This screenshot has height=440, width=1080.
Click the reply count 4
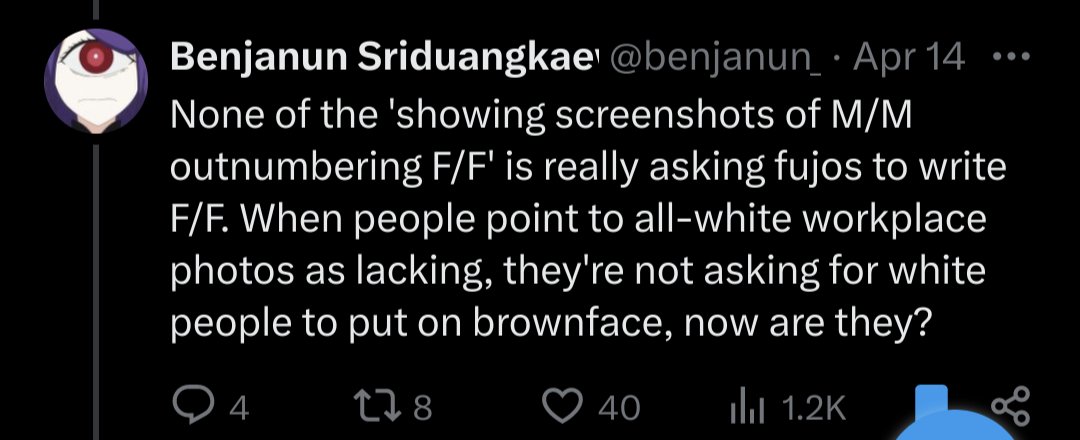[238, 408]
